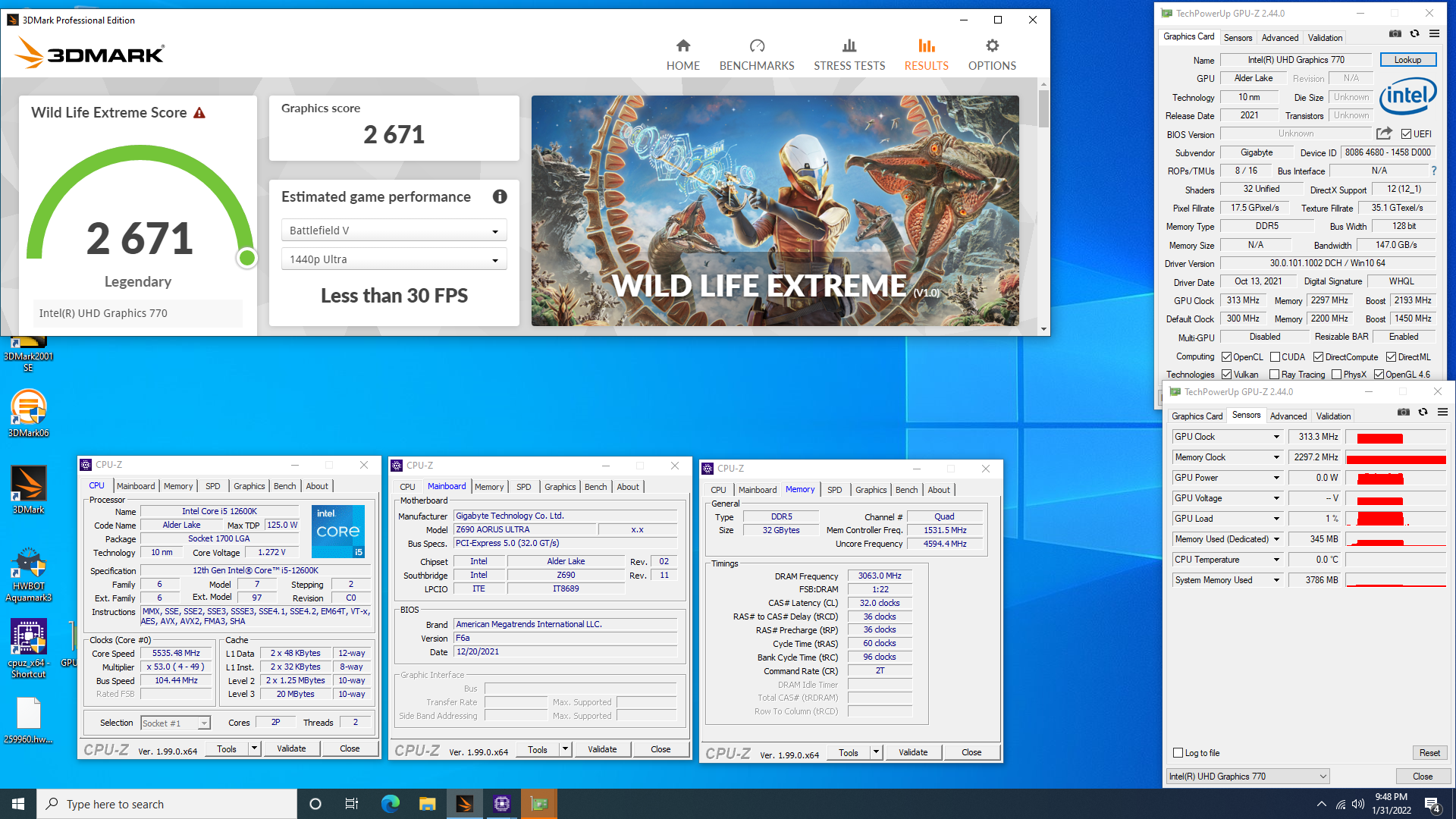1456x819 pixels.
Task: Switch to Advanced tab in upper GPU-Z window
Action: click(1280, 37)
